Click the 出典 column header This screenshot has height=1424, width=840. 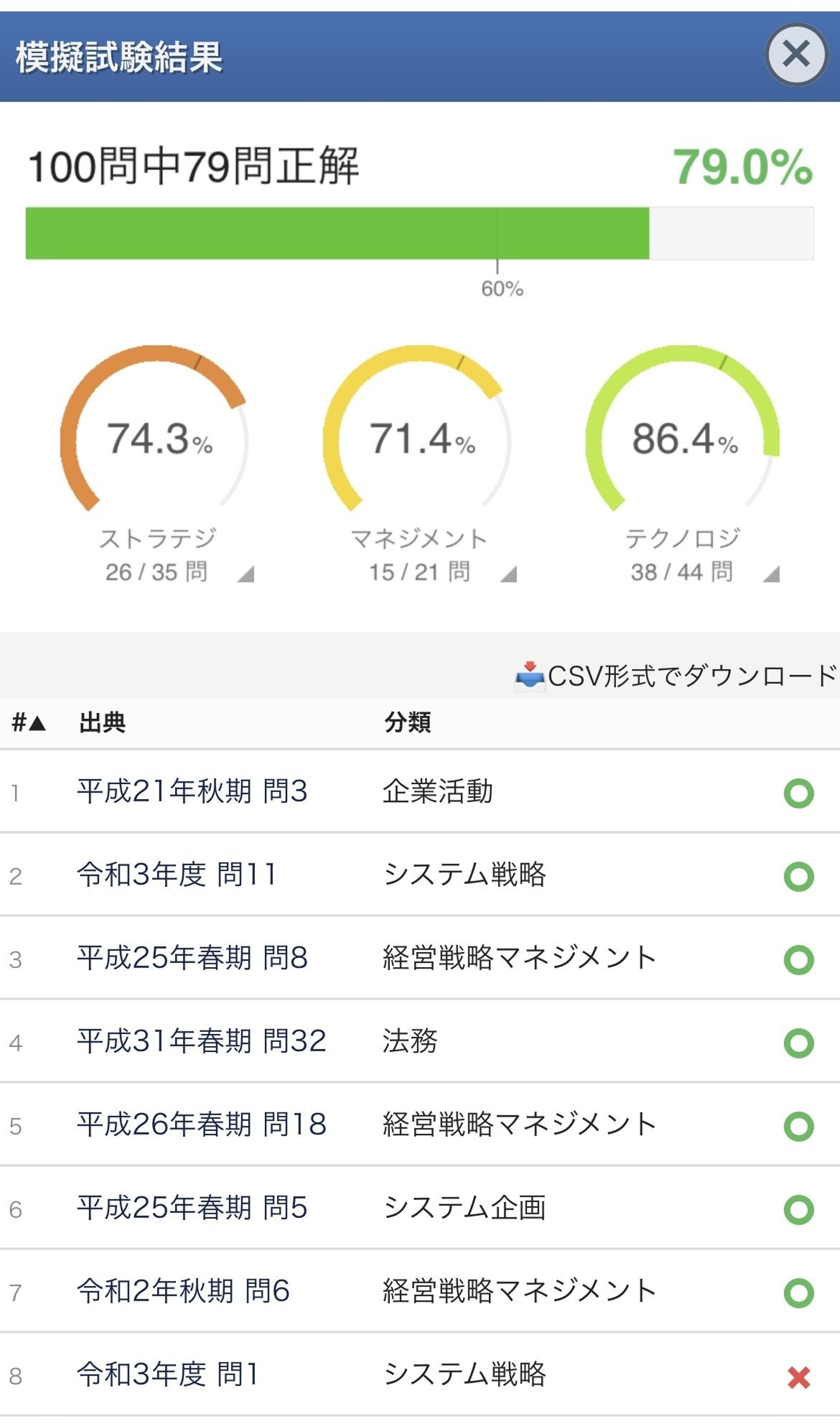tap(103, 723)
